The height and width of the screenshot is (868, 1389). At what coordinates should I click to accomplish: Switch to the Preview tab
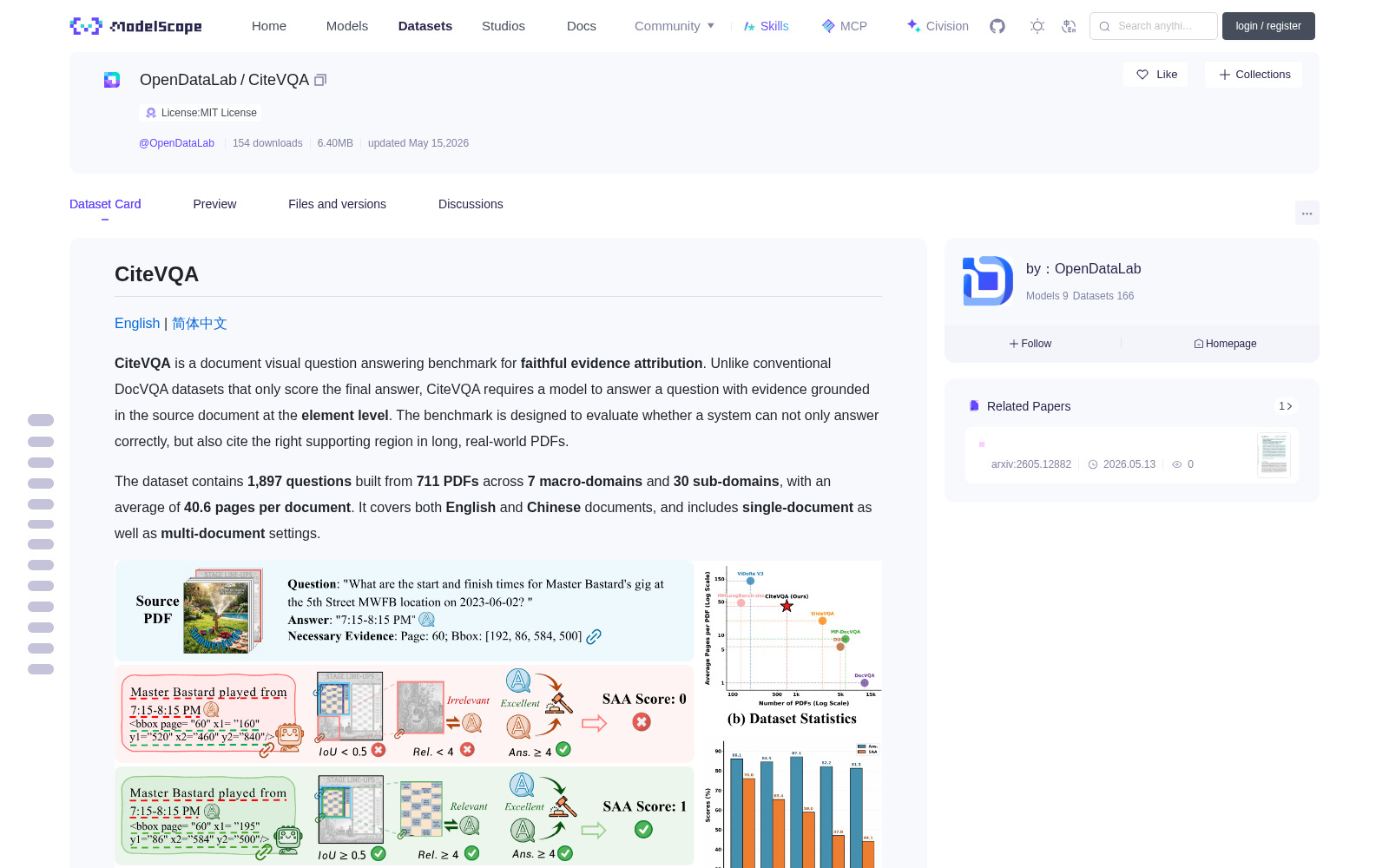pyautogui.click(x=214, y=204)
